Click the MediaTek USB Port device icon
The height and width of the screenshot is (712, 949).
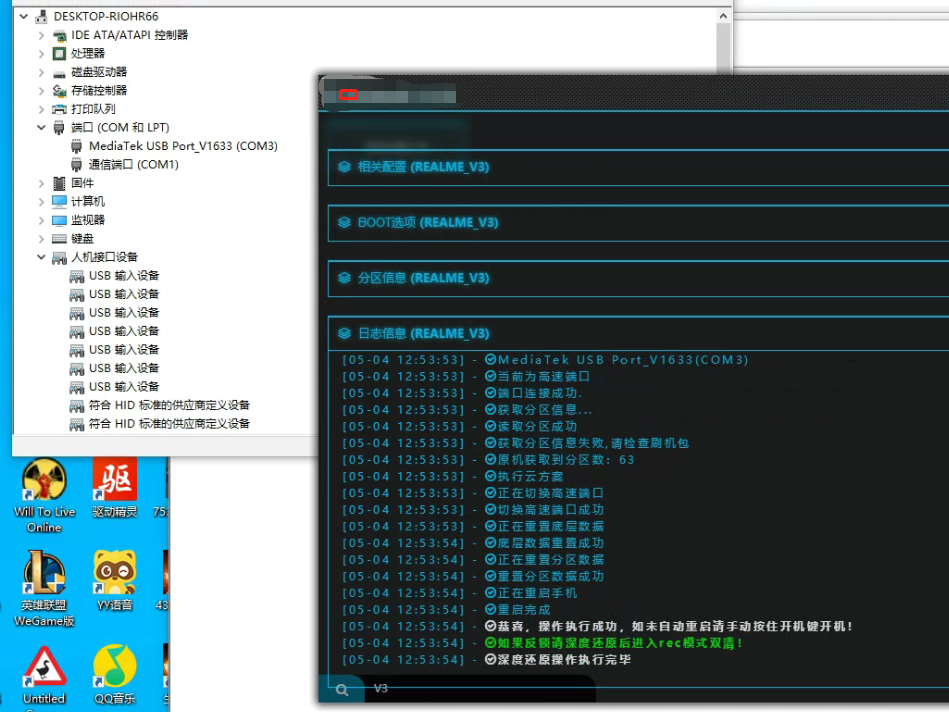(77, 147)
